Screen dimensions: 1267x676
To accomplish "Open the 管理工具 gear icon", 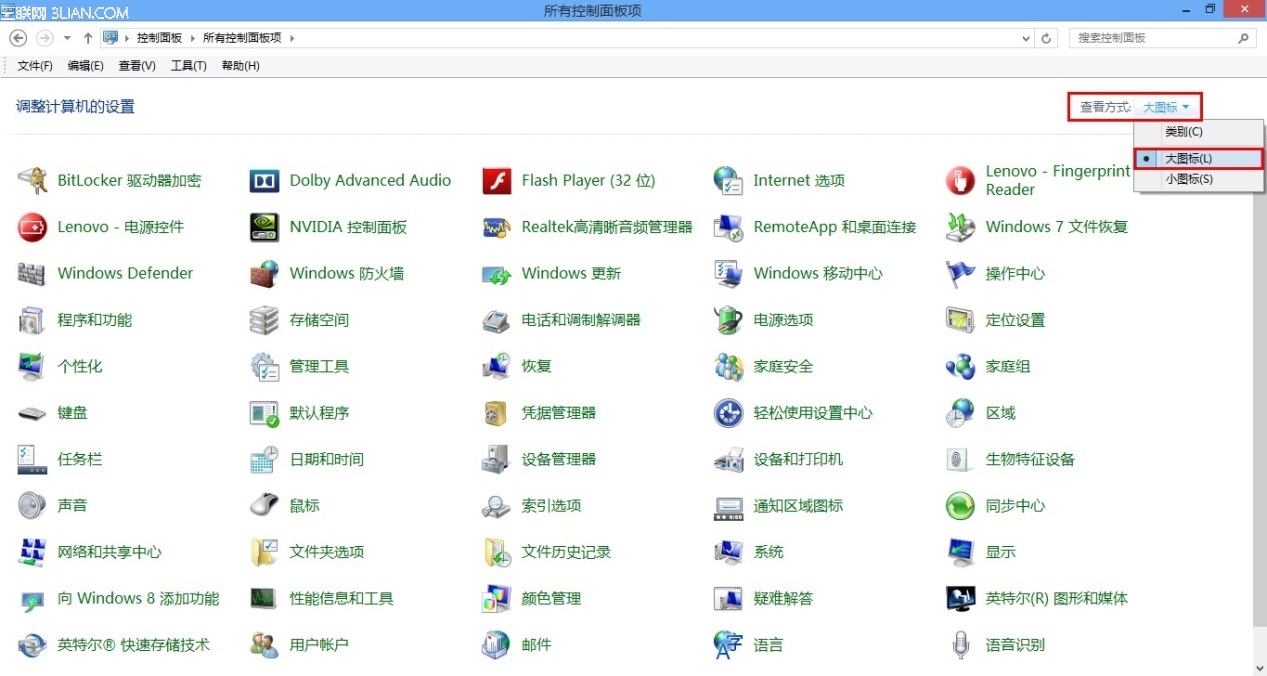I will (x=264, y=367).
